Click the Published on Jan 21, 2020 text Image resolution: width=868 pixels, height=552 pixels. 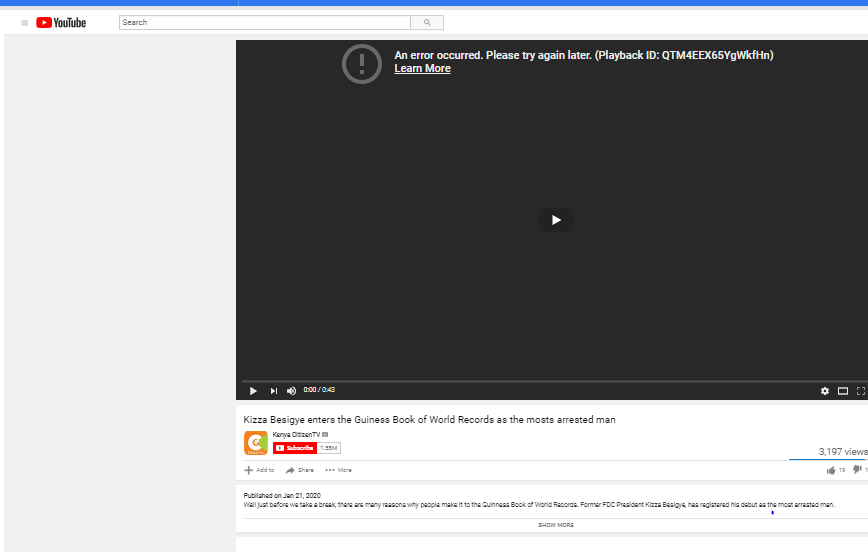point(282,496)
